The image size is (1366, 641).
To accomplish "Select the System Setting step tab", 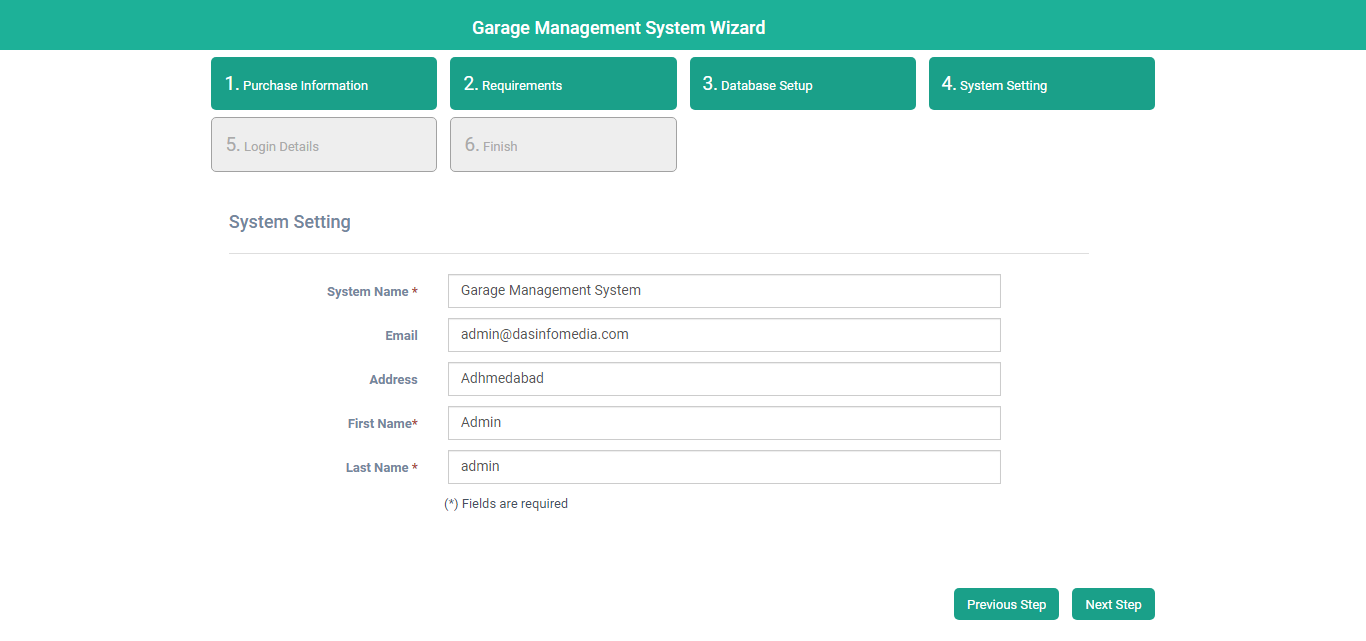I will (x=1041, y=84).
